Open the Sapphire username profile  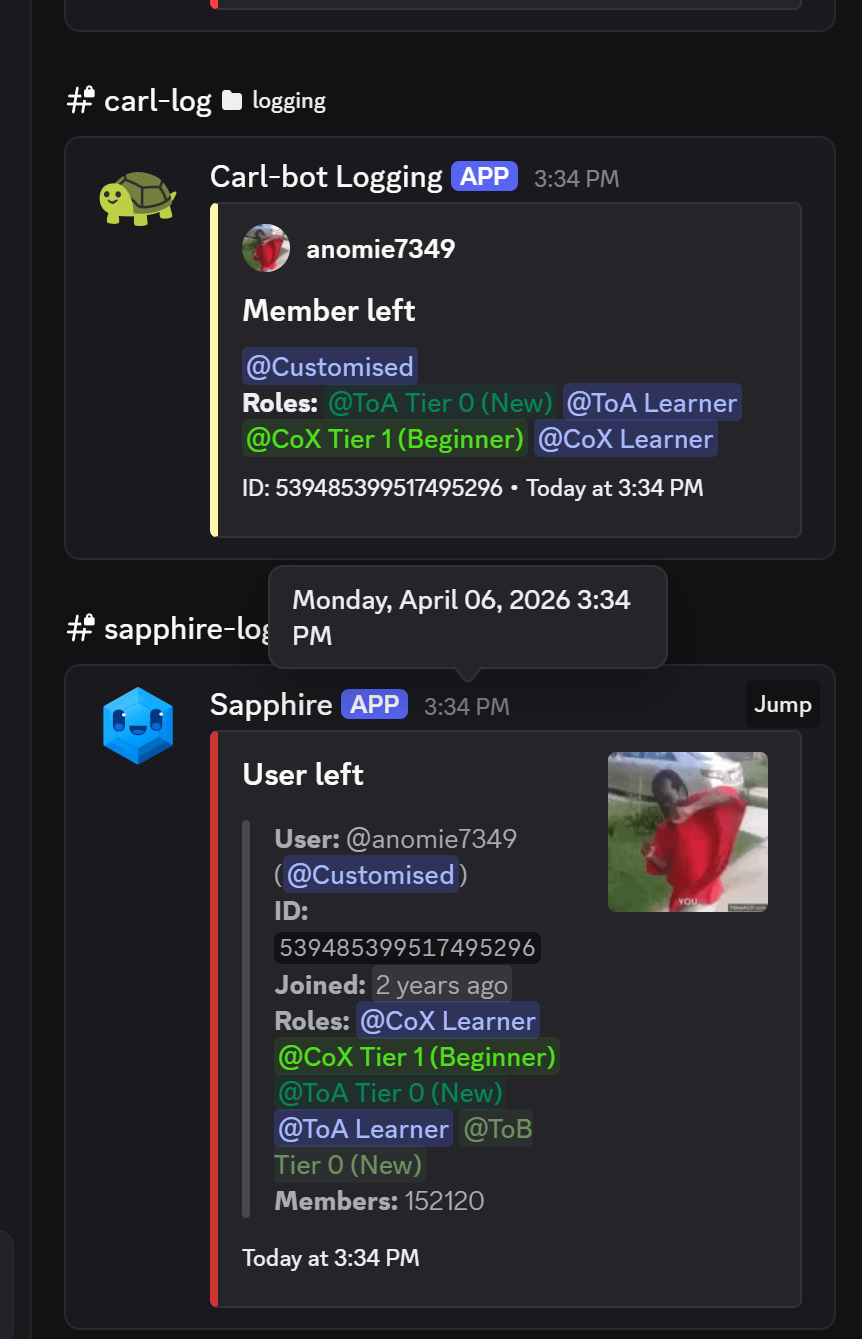click(x=271, y=705)
